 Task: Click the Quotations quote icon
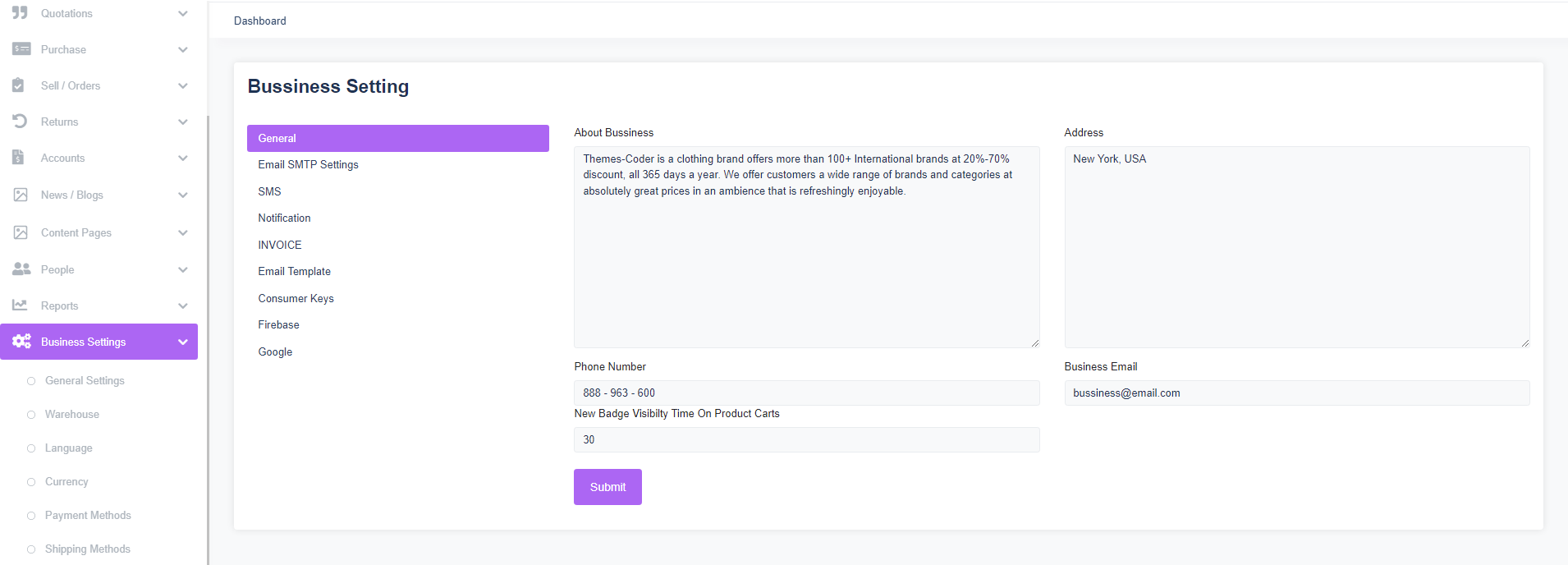click(x=20, y=12)
